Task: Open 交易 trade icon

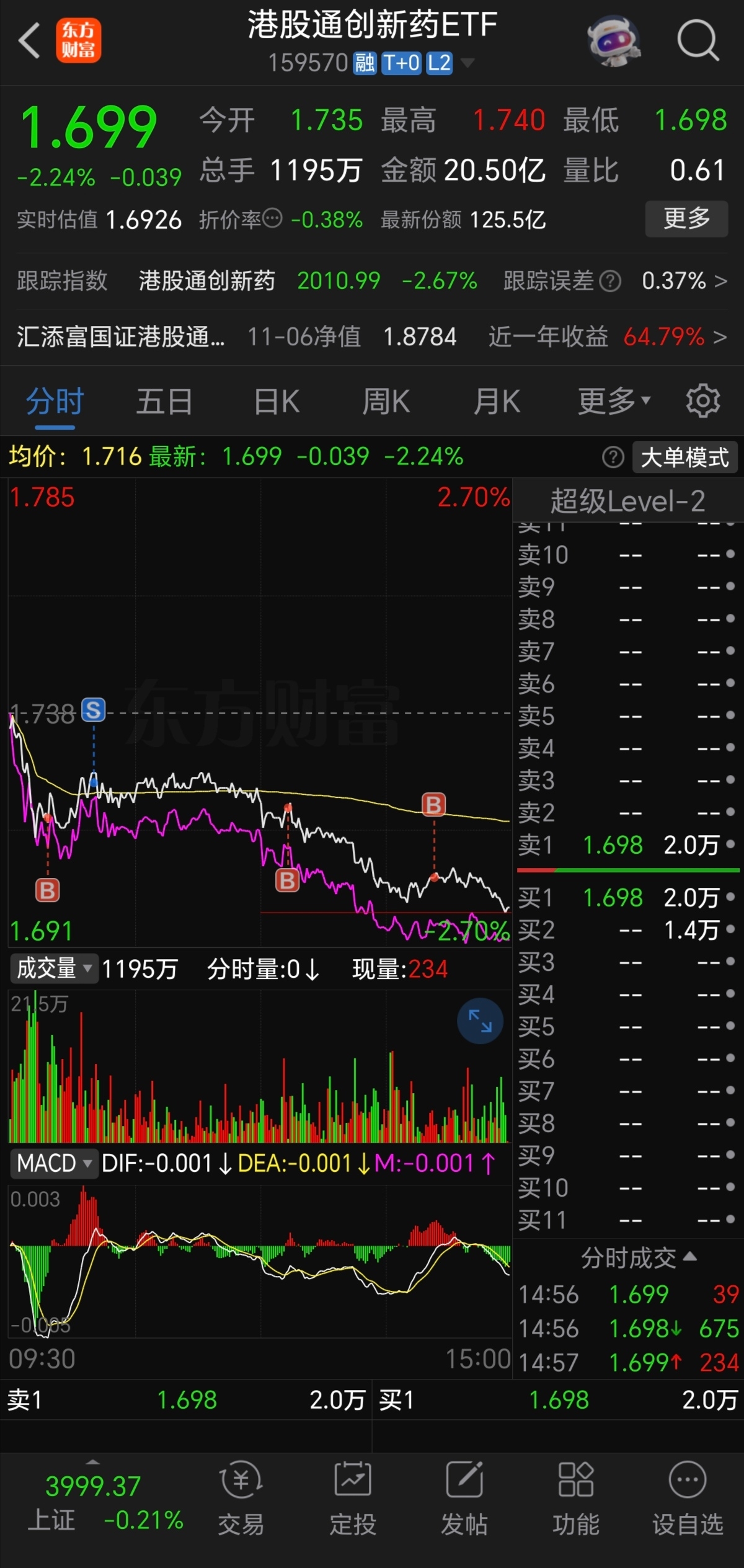Action: tap(241, 1498)
